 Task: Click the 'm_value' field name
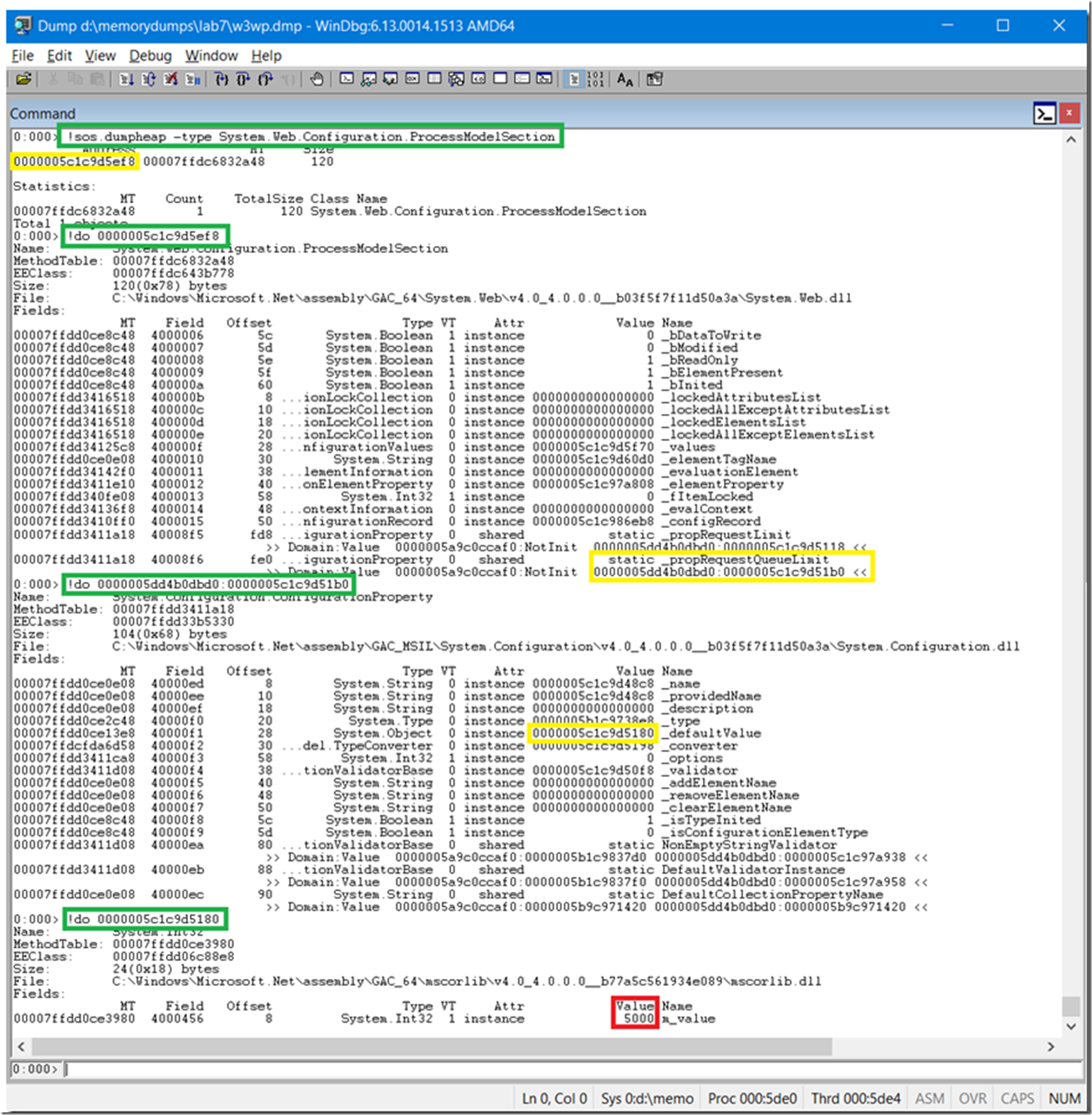[689, 1019]
